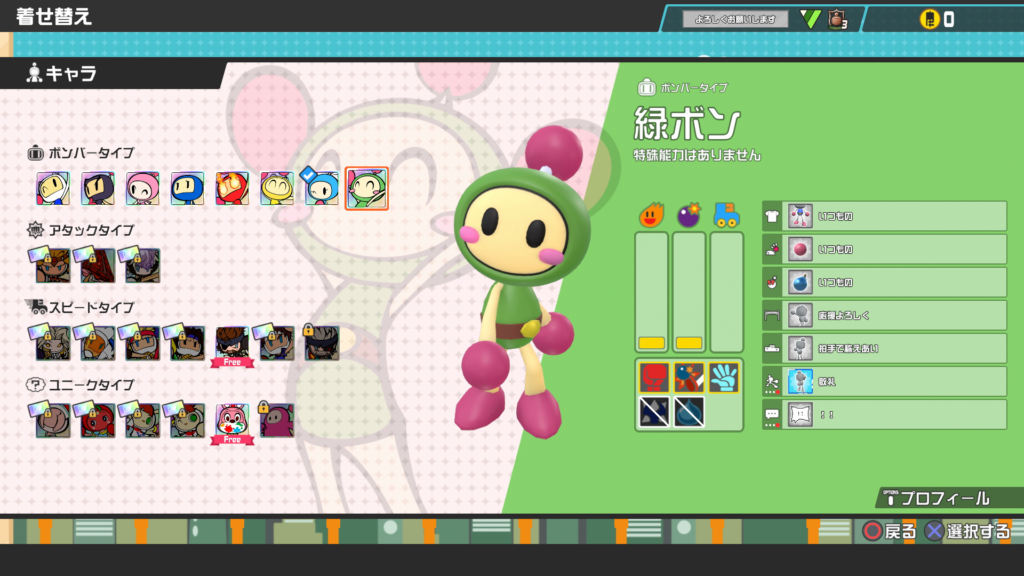
Task: Select the check-marked Aqua Bomber
Action: (321, 187)
